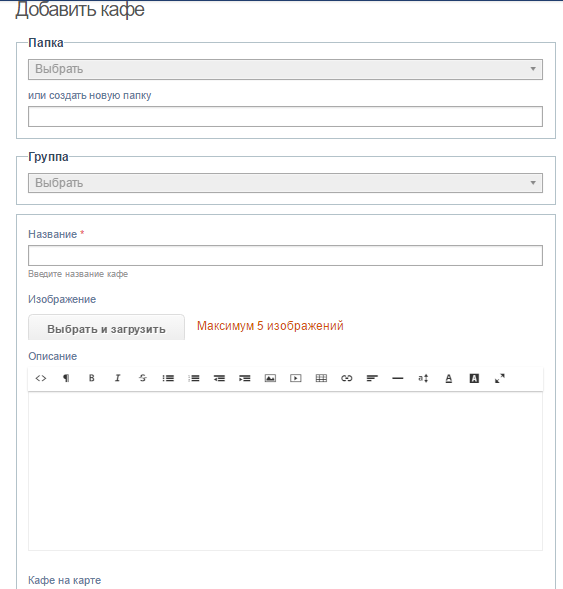Apply italic formatting in description editor
This screenshot has height=589, width=563.
point(117,378)
